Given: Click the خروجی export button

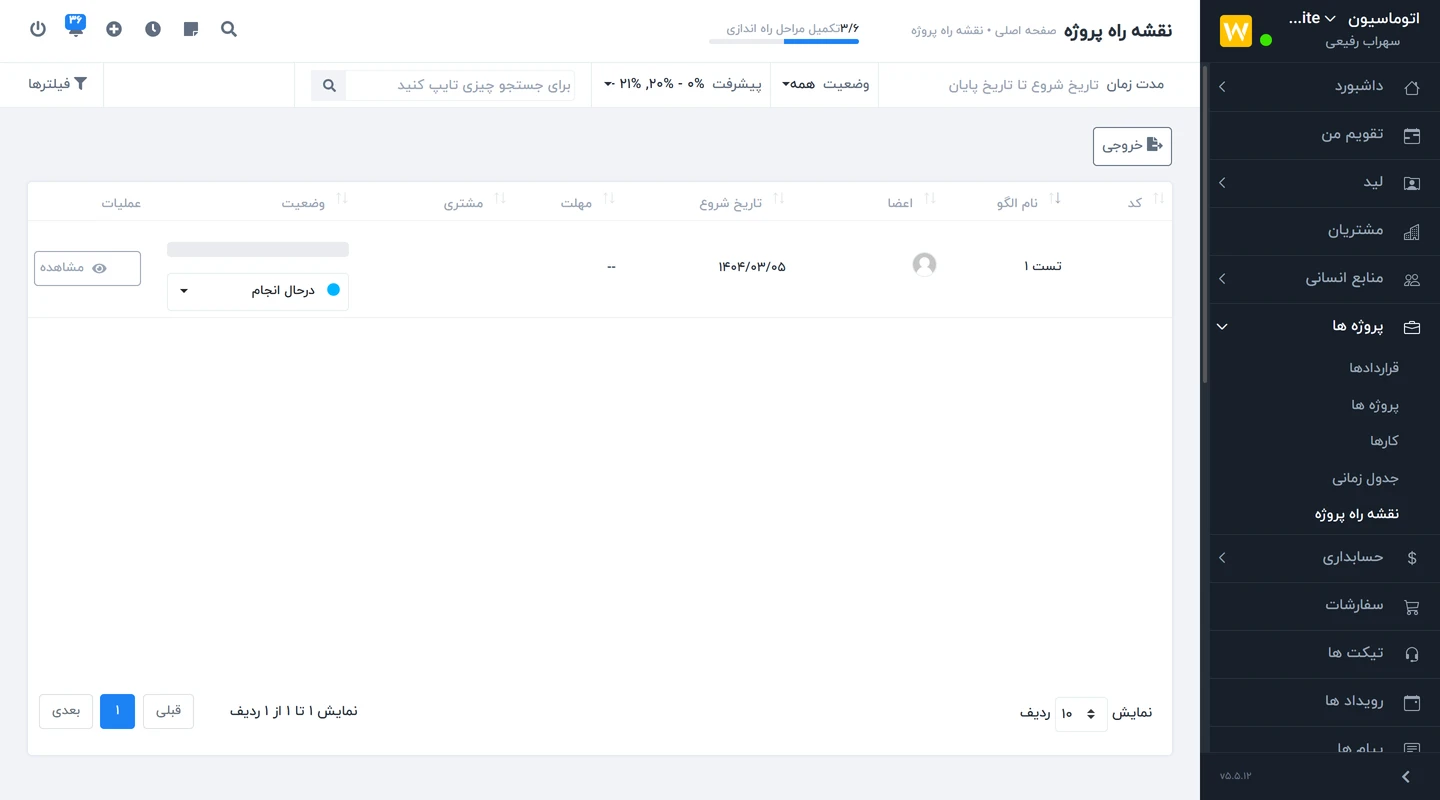Looking at the screenshot, I should (1132, 146).
